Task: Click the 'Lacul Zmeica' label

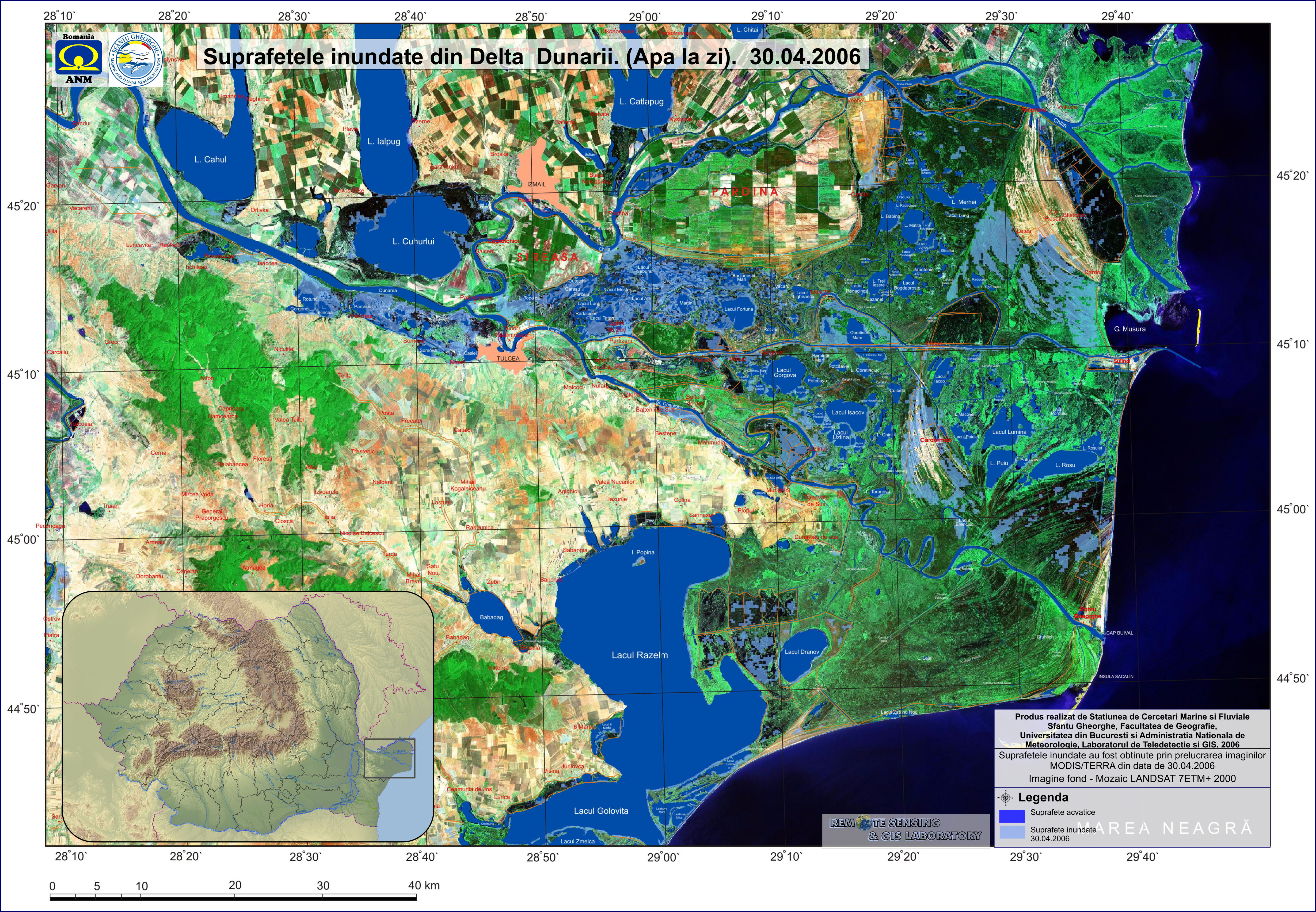Action: tap(577, 841)
